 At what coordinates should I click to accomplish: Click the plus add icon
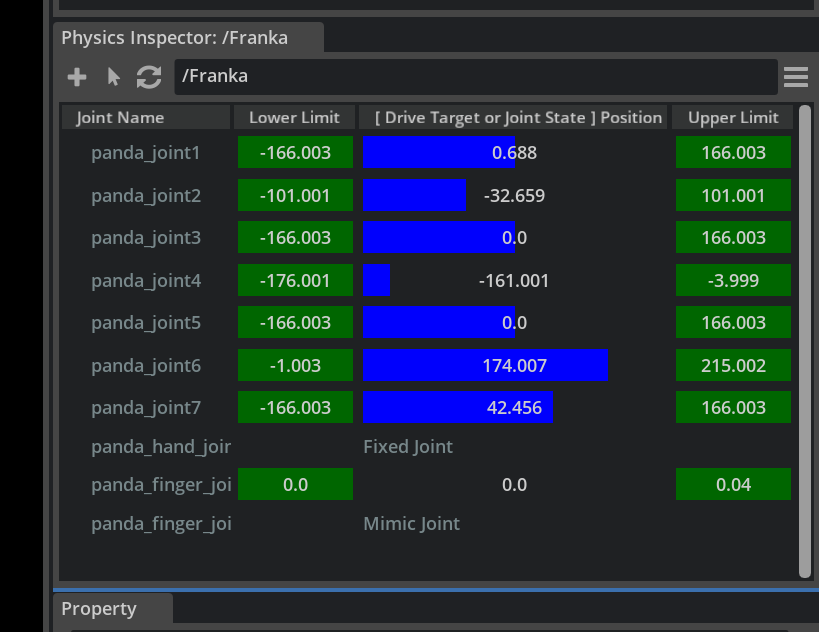tap(77, 77)
